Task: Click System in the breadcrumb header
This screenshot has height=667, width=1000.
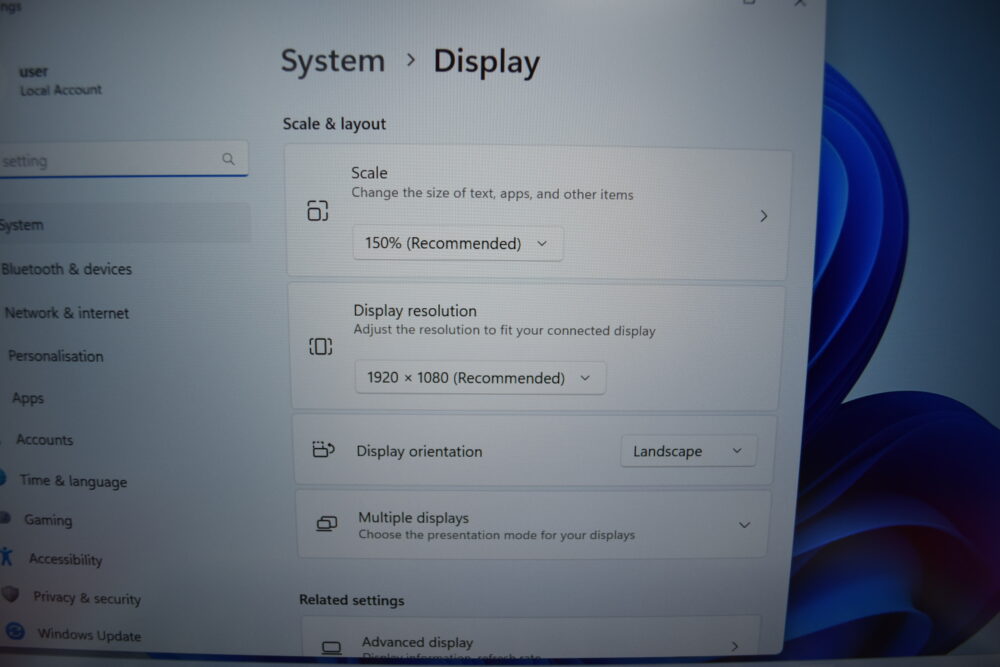Action: pos(333,61)
